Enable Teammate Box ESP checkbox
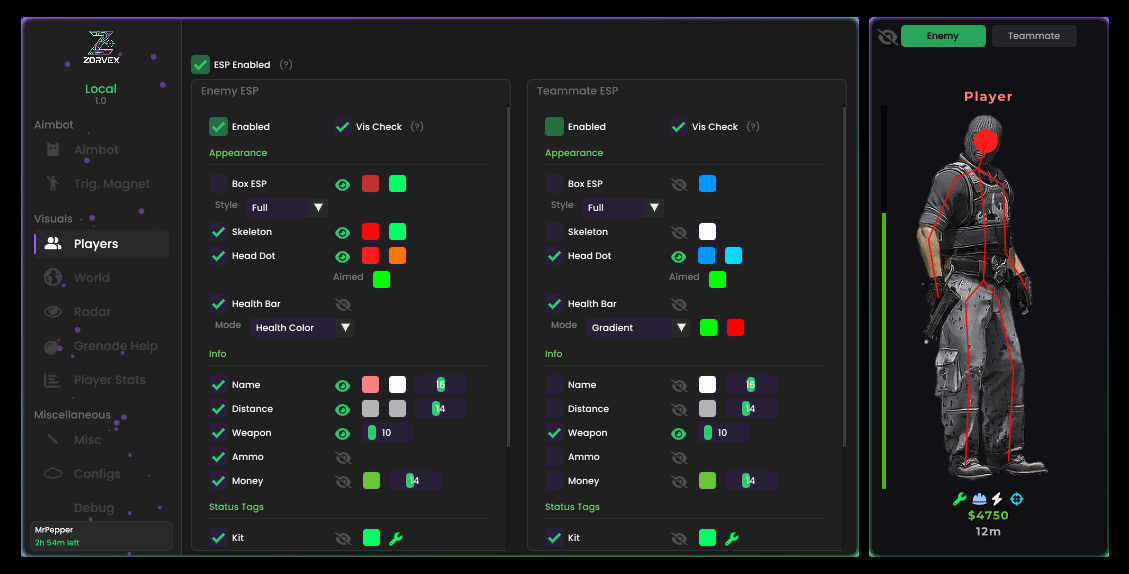This screenshot has height=574, width=1129. click(554, 184)
